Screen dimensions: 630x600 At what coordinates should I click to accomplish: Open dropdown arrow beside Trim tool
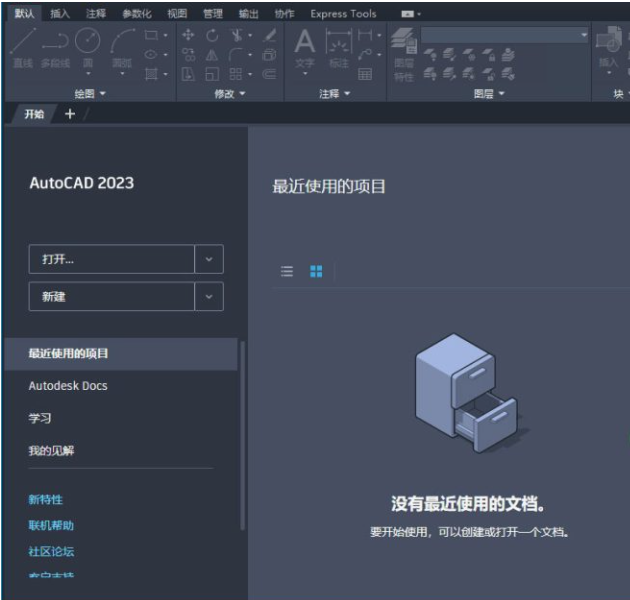tap(250, 35)
